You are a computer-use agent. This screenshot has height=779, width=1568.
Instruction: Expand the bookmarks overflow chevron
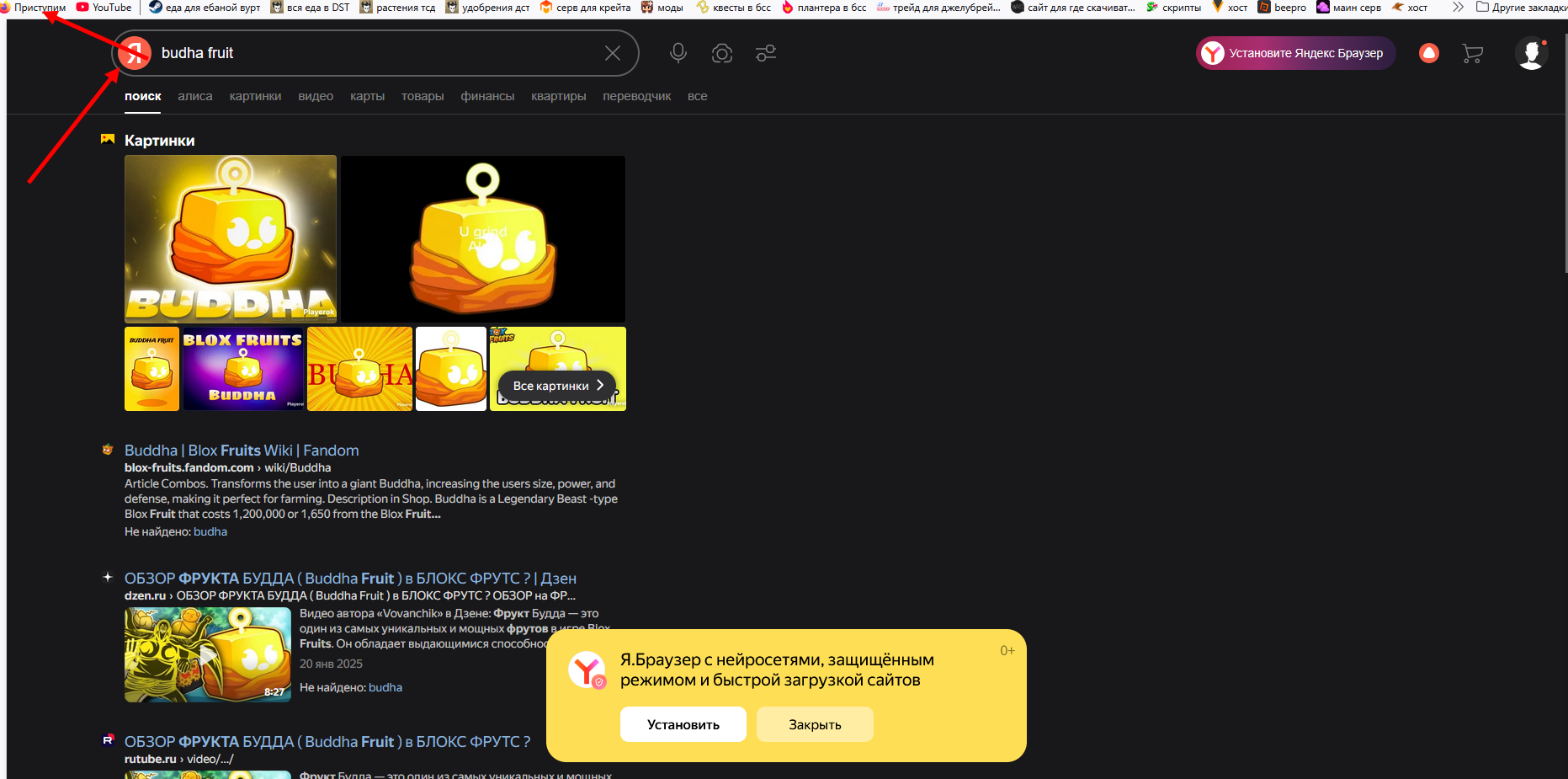click(1459, 8)
